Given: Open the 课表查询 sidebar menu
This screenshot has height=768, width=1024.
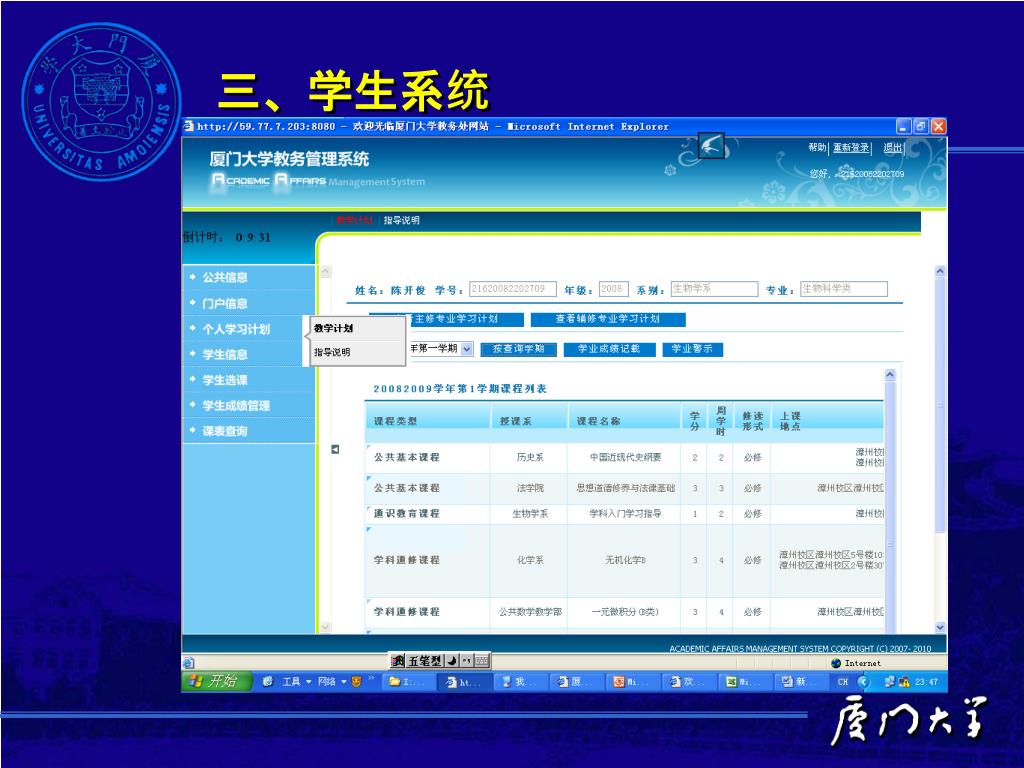Looking at the screenshot, I should pos(225,430).
